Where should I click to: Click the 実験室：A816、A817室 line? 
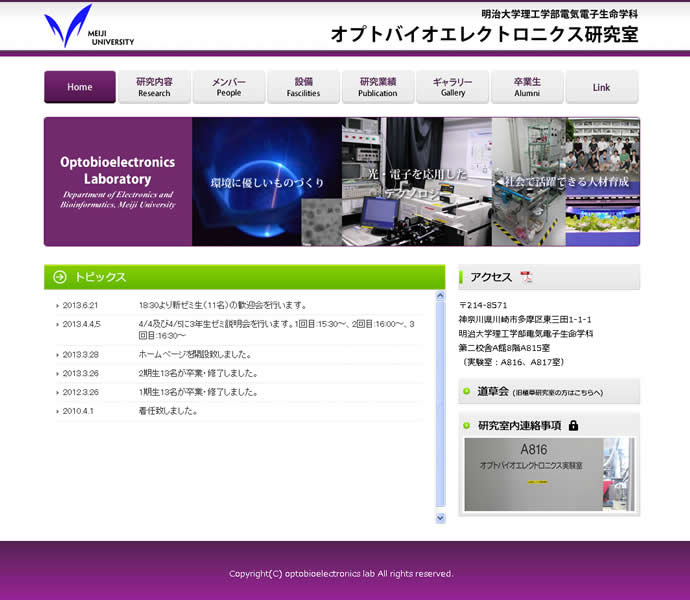coord(513,362)
